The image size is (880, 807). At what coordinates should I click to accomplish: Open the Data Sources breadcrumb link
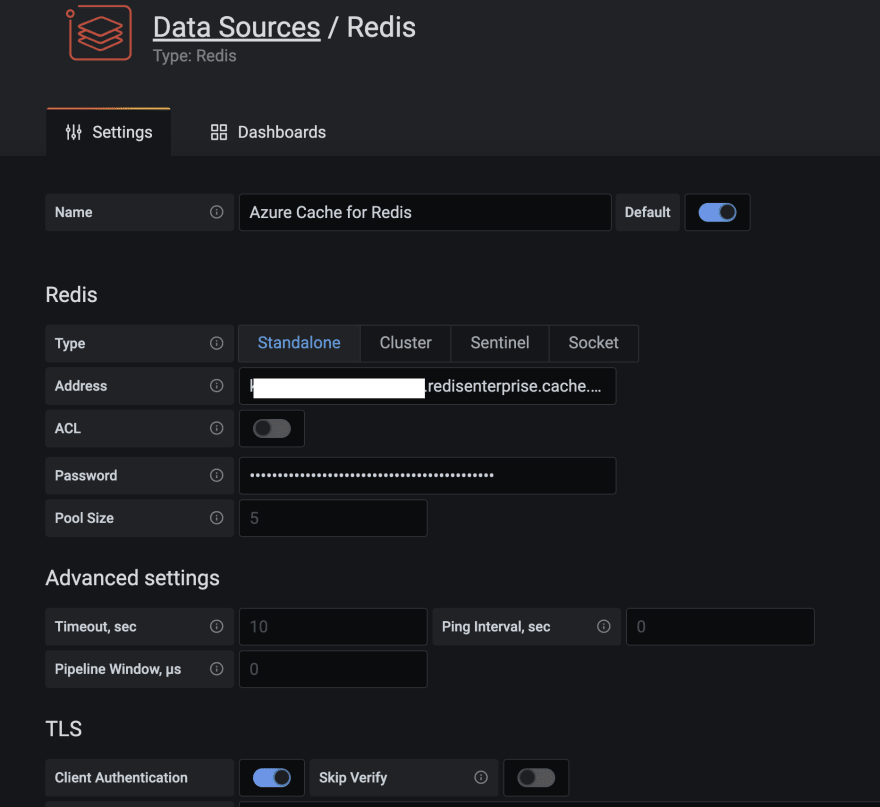pos(236,27)
